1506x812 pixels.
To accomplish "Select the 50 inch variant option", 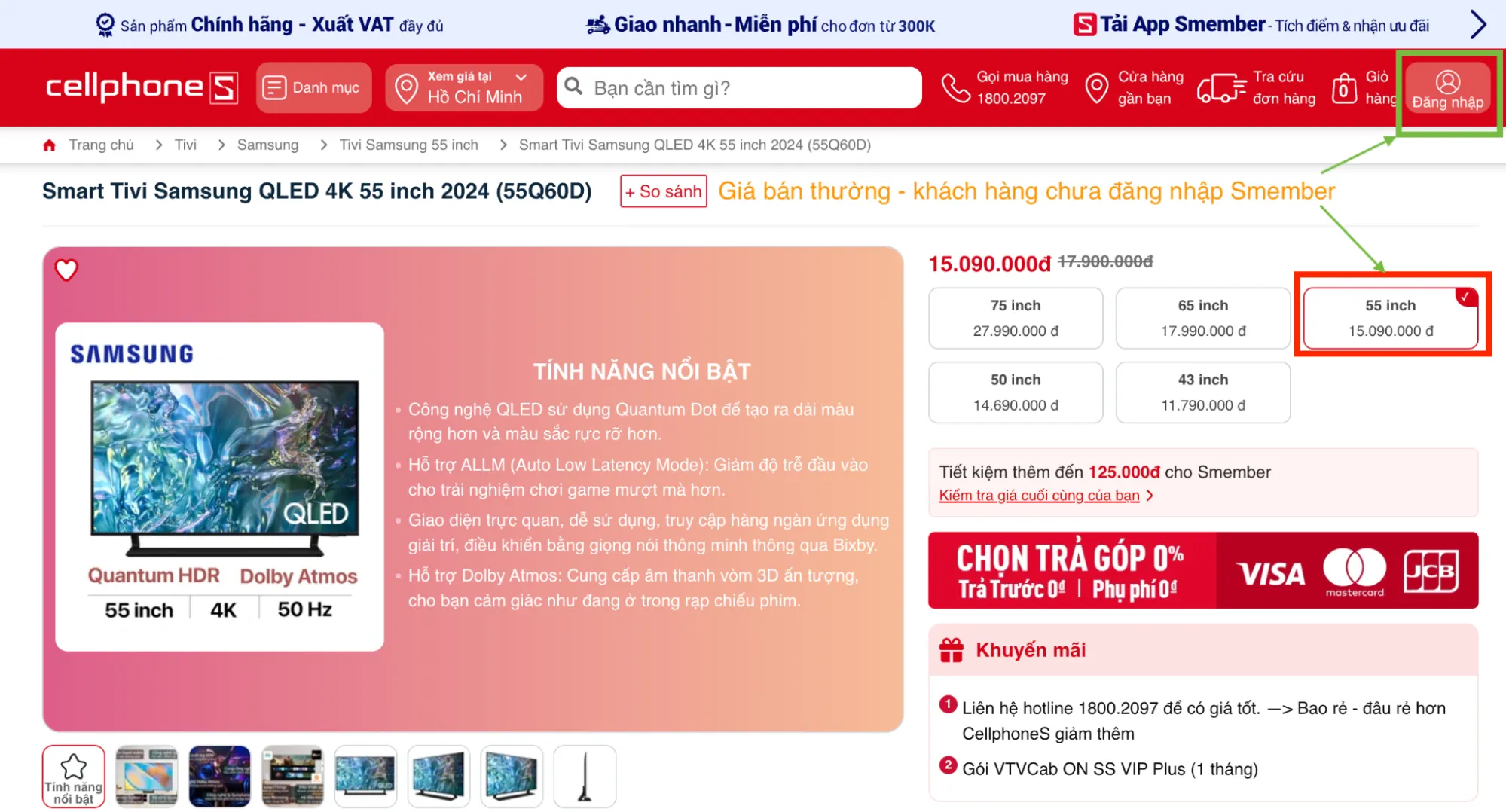I will click(x=1016, y=392).
